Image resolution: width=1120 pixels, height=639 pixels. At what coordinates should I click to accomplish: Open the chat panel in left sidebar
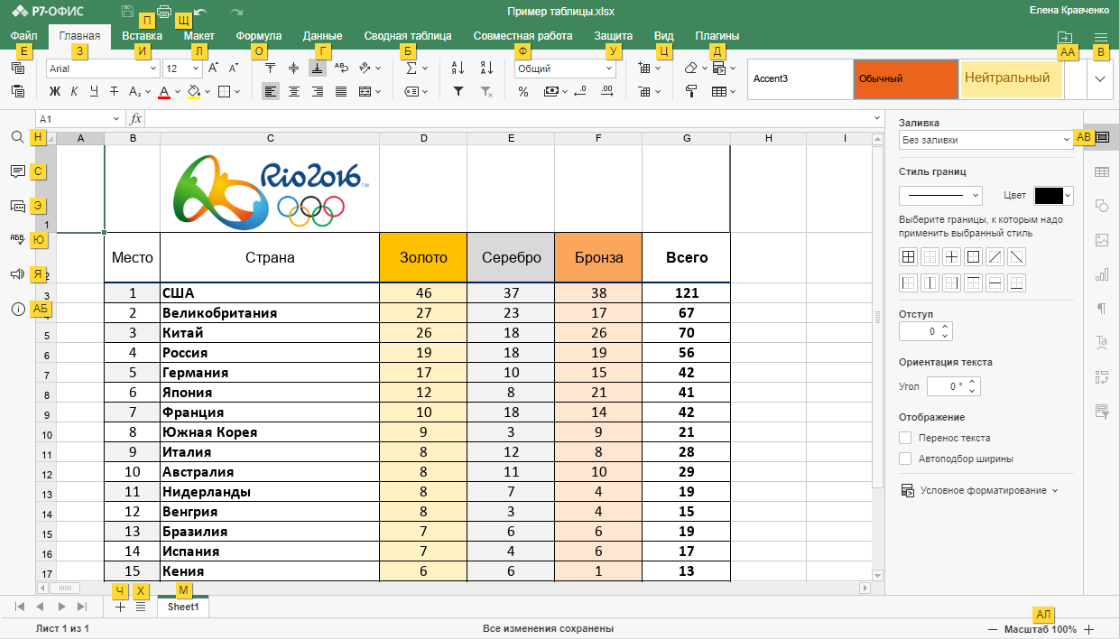[18, 206]
